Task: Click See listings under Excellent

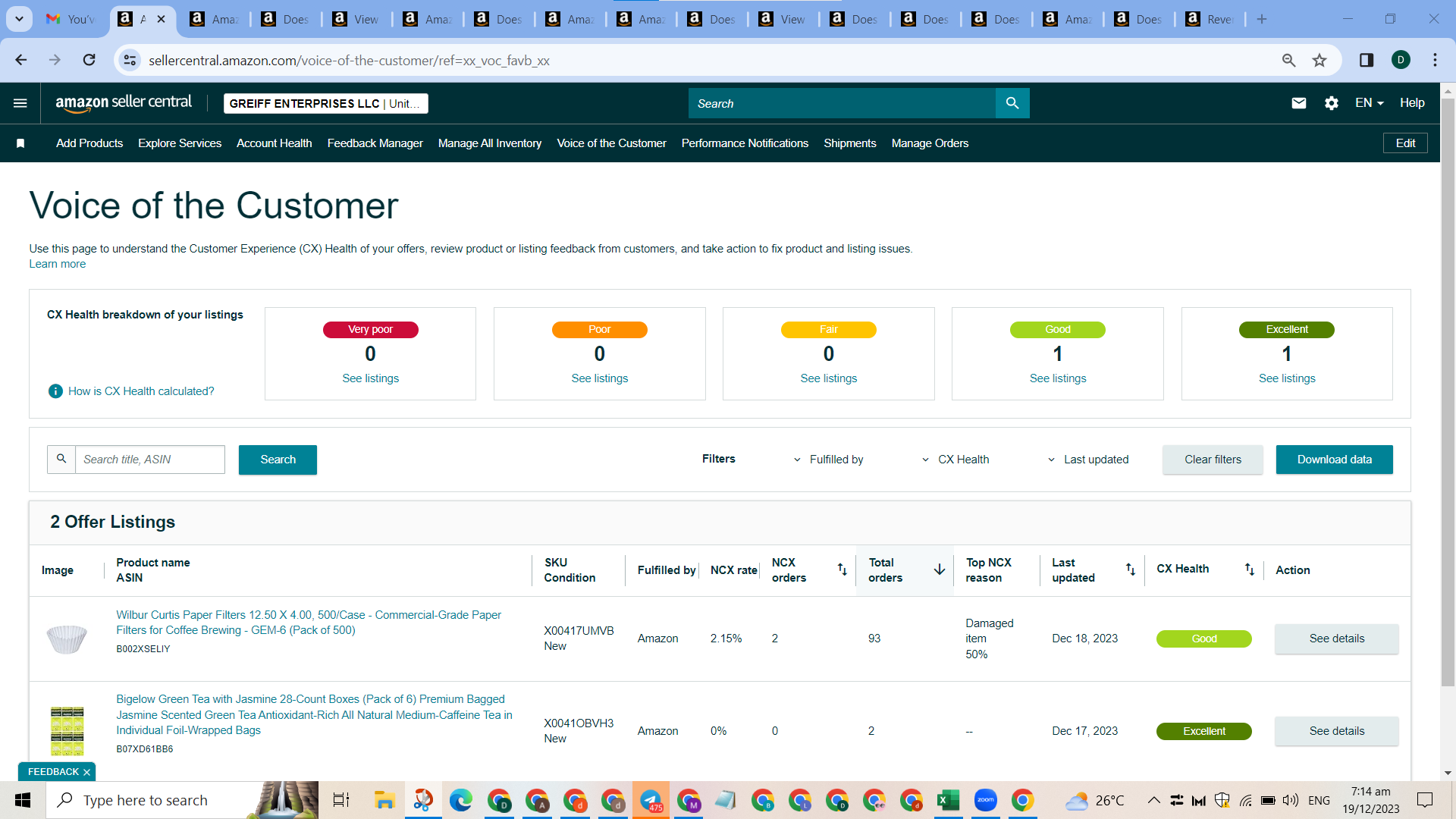Action: [1287, 378]
